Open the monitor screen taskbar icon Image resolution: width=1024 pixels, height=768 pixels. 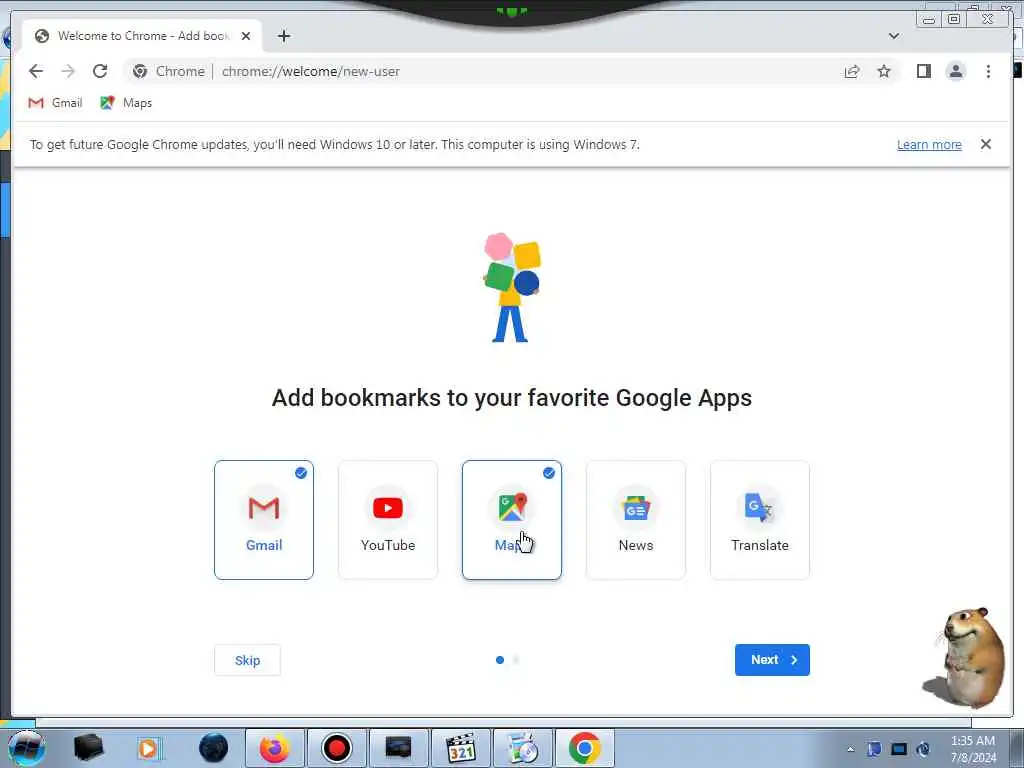398,748
